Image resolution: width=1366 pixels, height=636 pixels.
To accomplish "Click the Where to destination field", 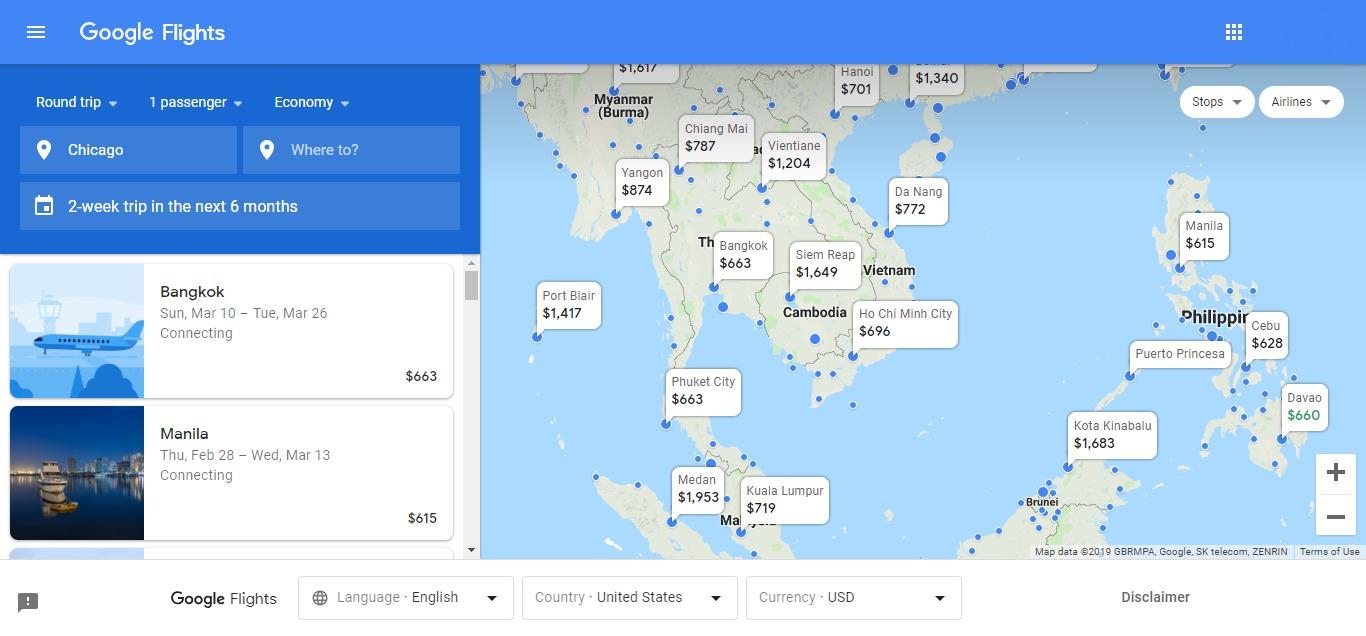I will [x=351, y=150].
